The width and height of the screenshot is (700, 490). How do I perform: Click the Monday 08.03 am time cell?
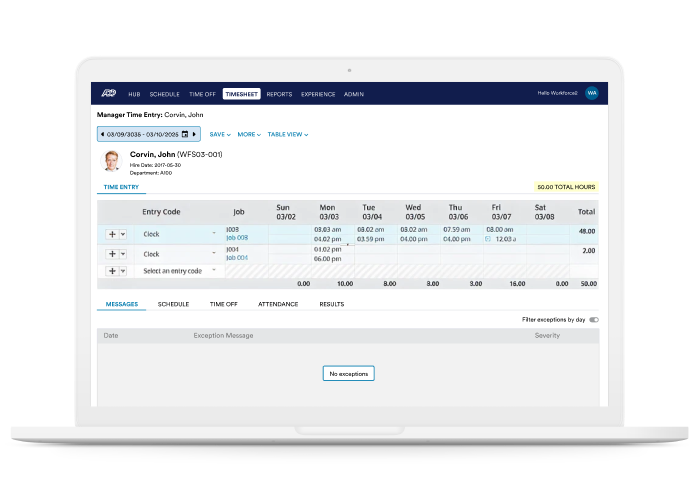(328, 229)
